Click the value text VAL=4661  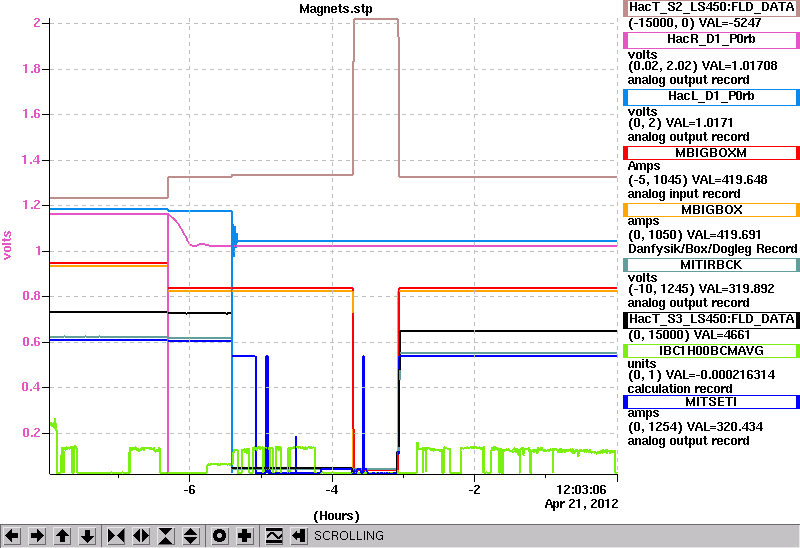[718, 335]
